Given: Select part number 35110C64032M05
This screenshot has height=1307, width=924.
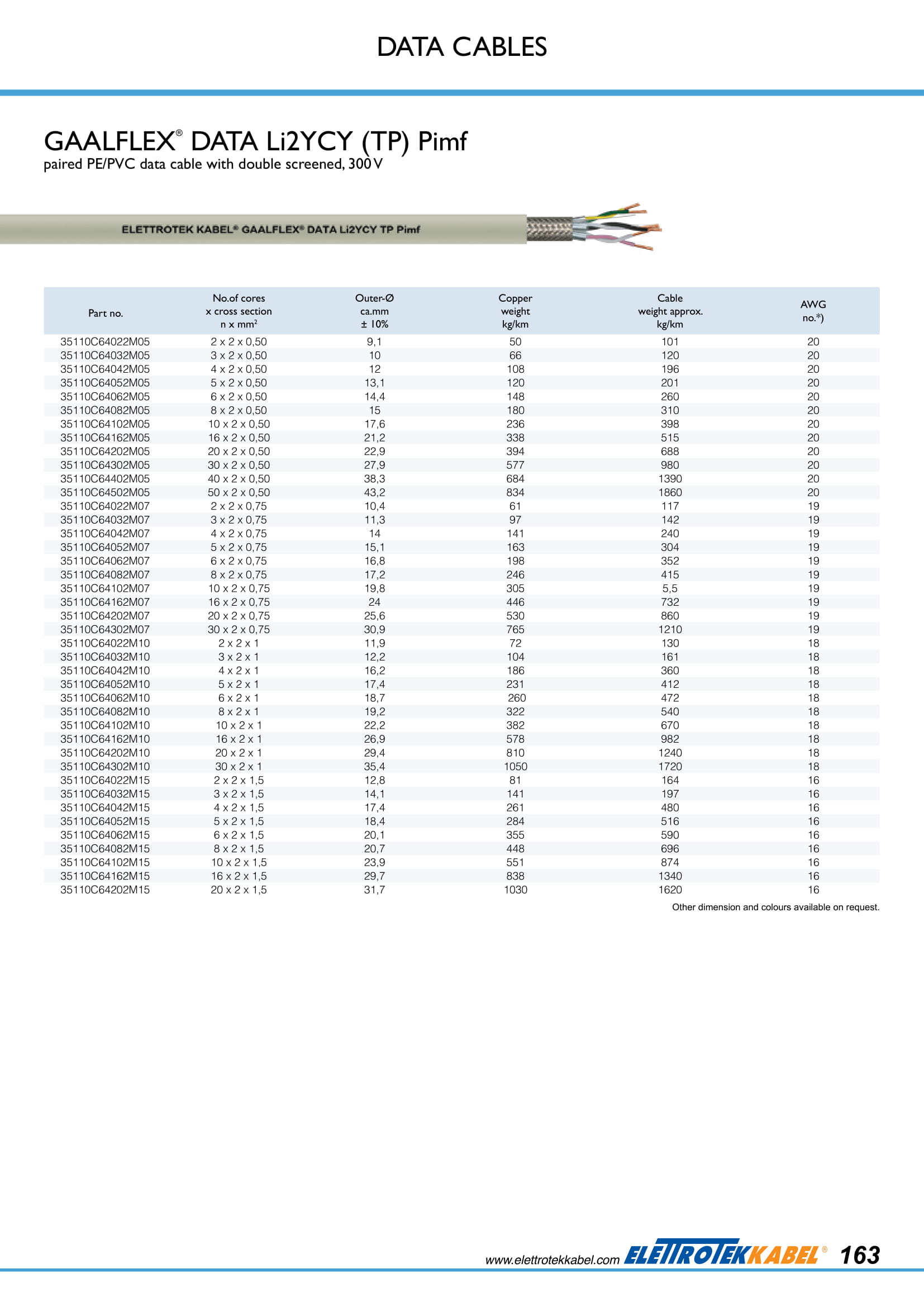Looking at the screenshot, I should [x=105, y=355].
